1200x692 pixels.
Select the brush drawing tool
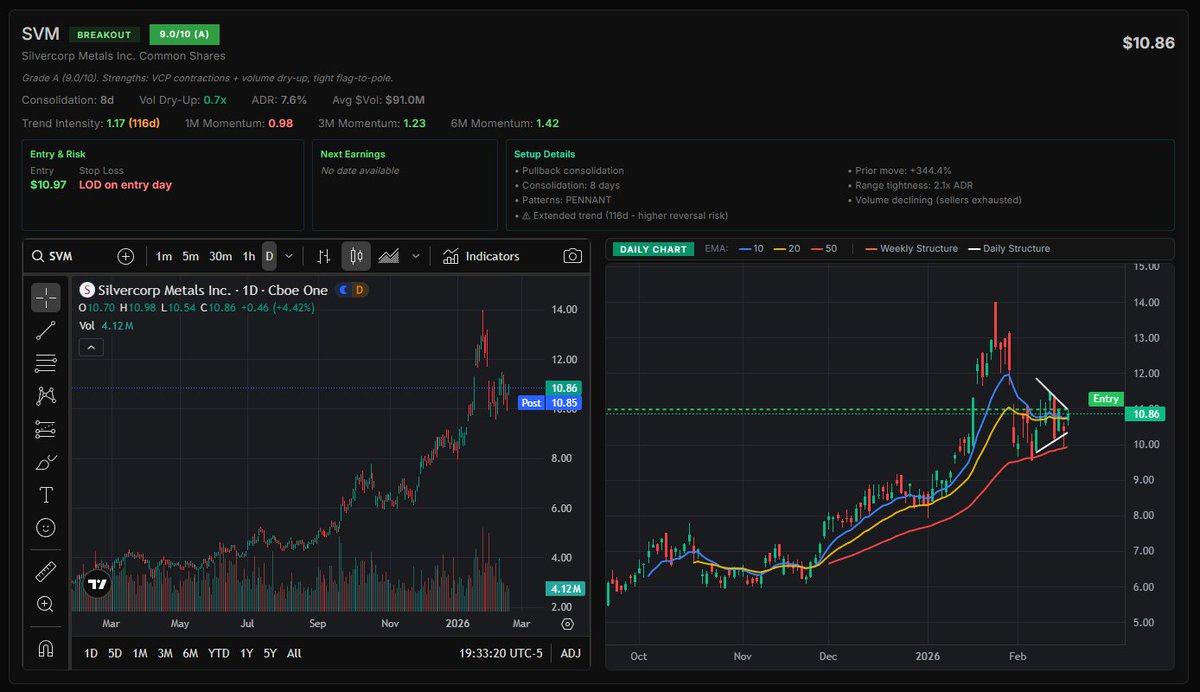tap(46, 462)
